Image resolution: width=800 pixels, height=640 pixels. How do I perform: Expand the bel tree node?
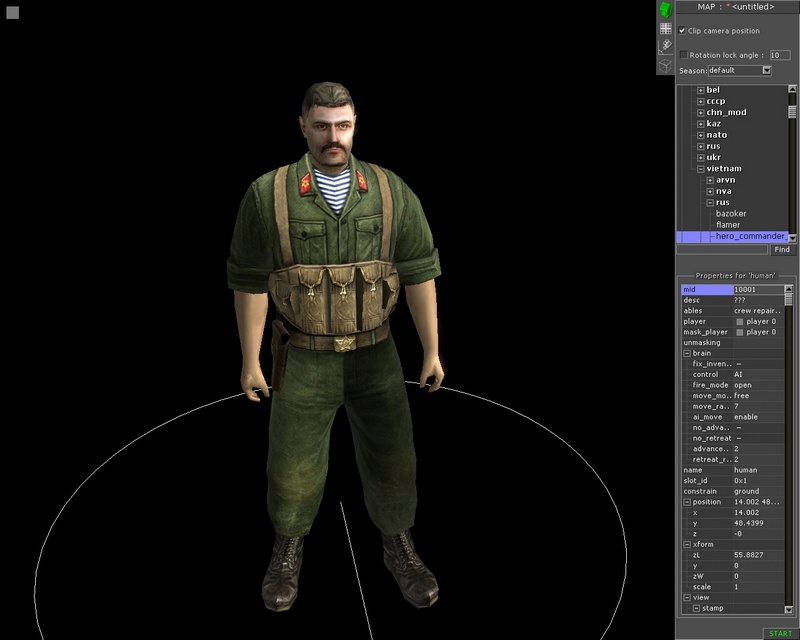(701, 90)
